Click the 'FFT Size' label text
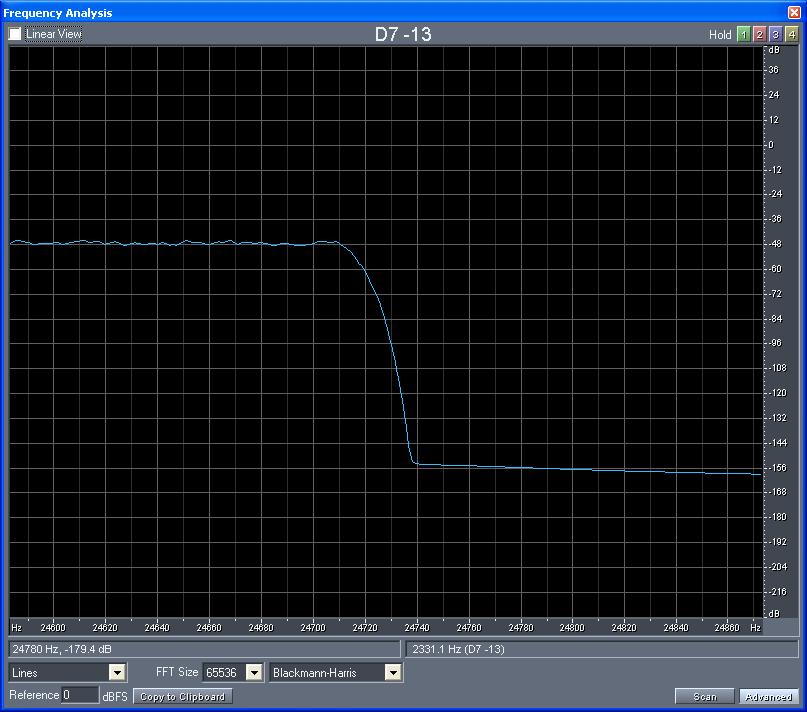807x712 pixels. (177, 672)
